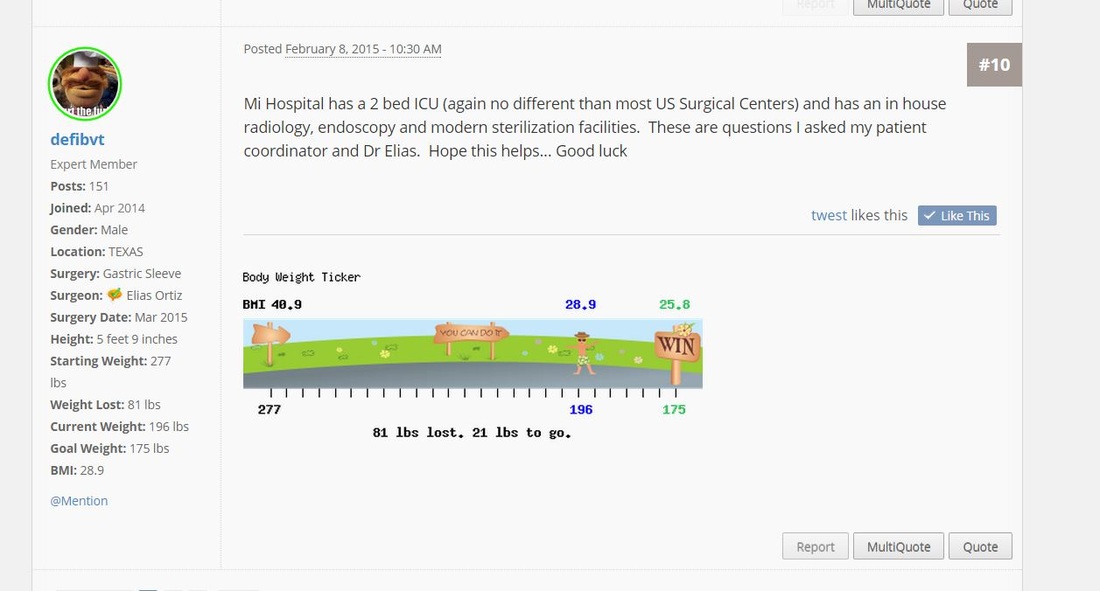This screenshot has width=1100, height=591.
Task: Report this post
Action: (815, 546)
